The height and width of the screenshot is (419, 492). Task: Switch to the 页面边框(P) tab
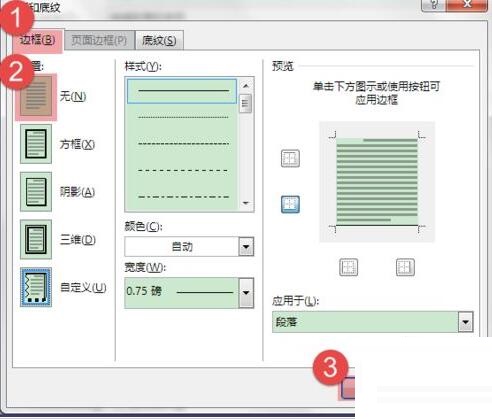(x=99, y=41)
